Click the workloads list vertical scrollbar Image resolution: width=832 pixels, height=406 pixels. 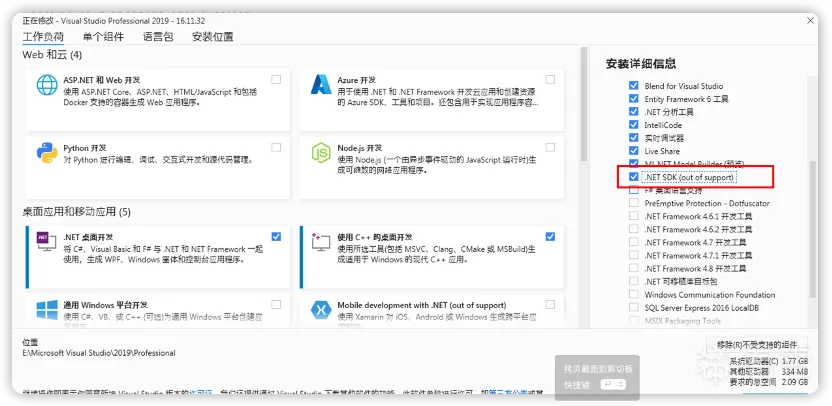pos(584,105)
